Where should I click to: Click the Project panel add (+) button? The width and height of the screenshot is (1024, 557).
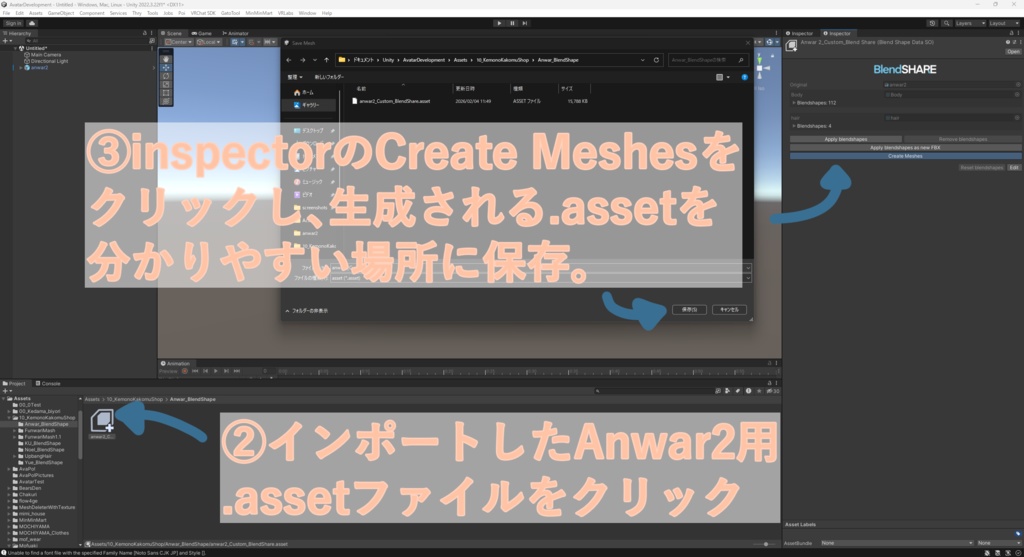(6, 390)
